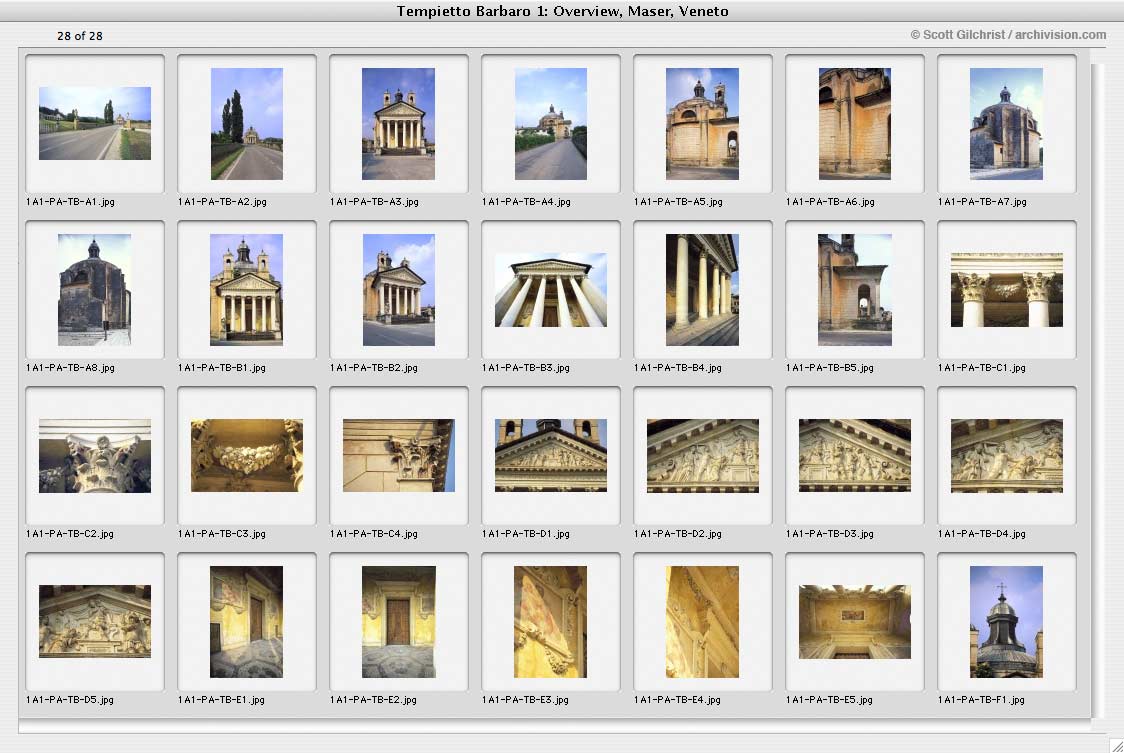Select the 1A1-PA-TB-C3.jpg garland thumbnail
This screenshot has width=1124, height=753.
(247, 455)
